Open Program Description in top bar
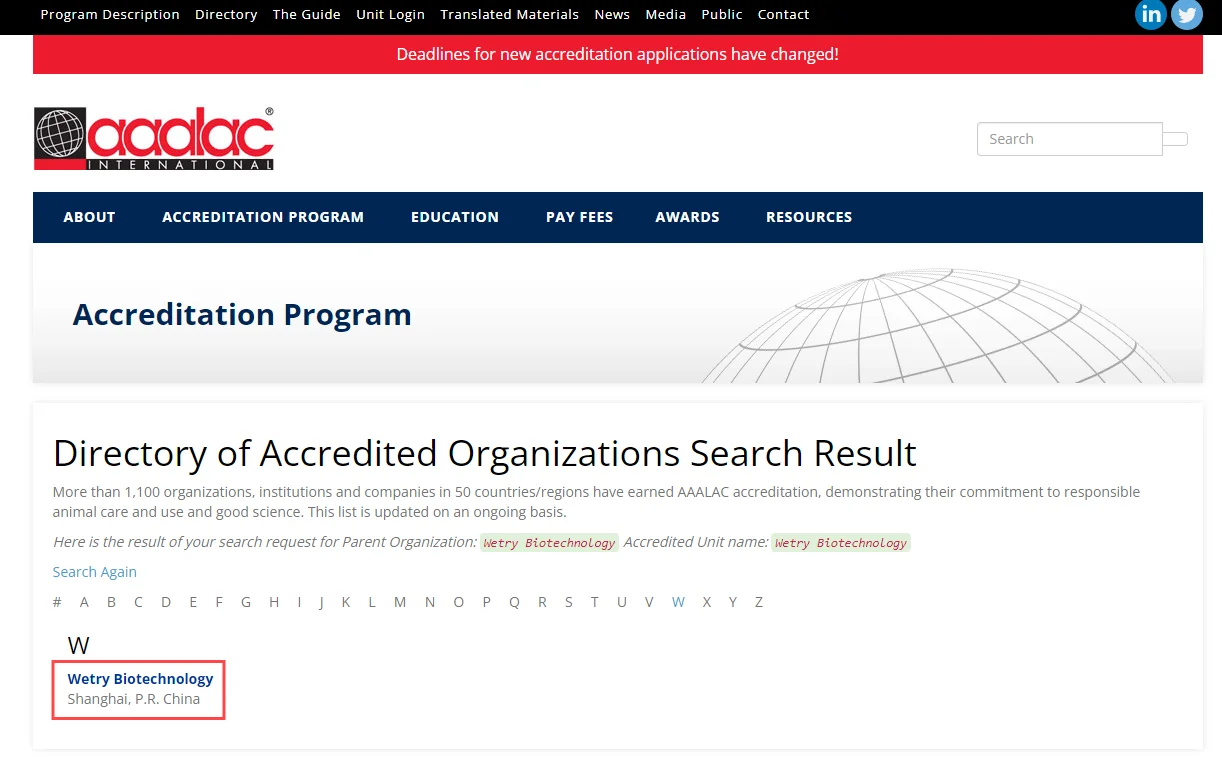Screen dimensions: 1222x770 [110, 14]
